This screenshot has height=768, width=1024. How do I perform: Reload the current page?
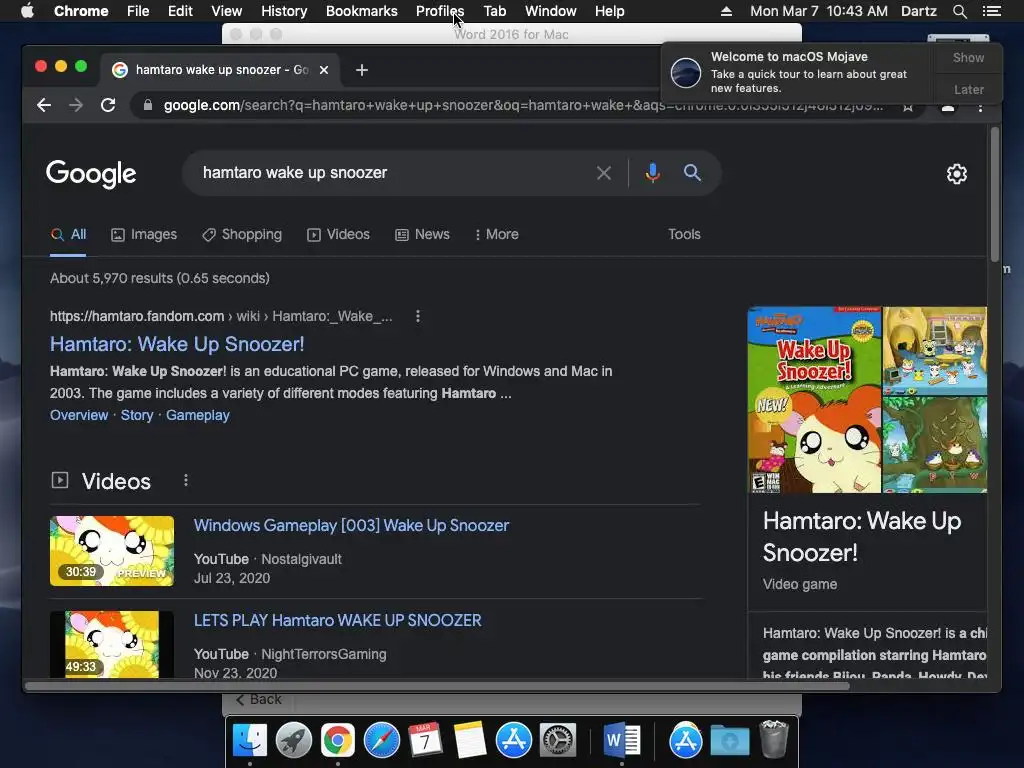click(x=108, y=105)
